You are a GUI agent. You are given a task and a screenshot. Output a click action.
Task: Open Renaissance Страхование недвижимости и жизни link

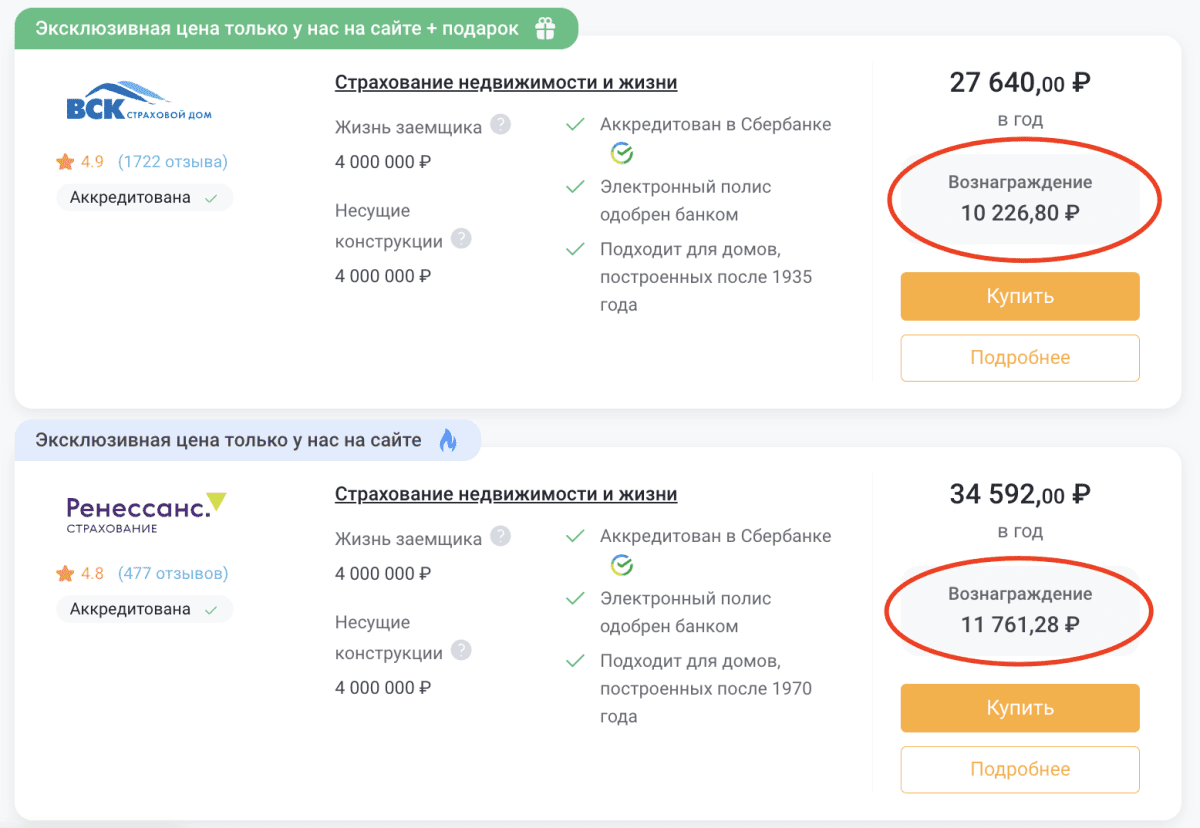[506, 494]
